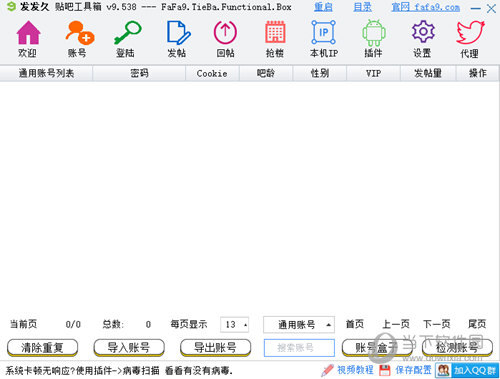Click the 导入账号 button
The height and width of the screenshot is (379, 500).
(x=129, y=348)
